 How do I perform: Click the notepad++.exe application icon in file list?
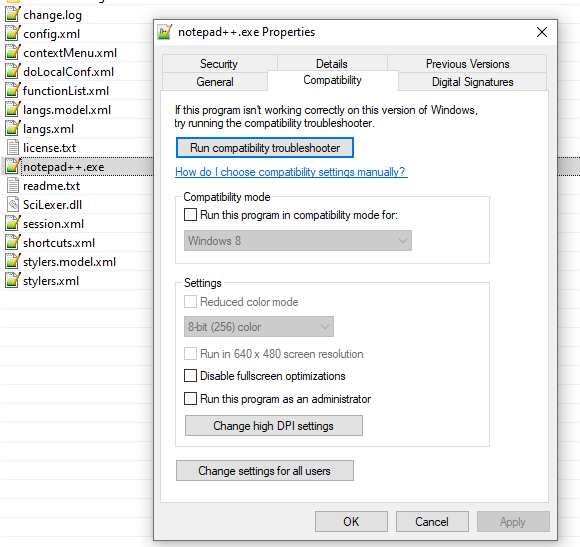[x=13, y=167]
